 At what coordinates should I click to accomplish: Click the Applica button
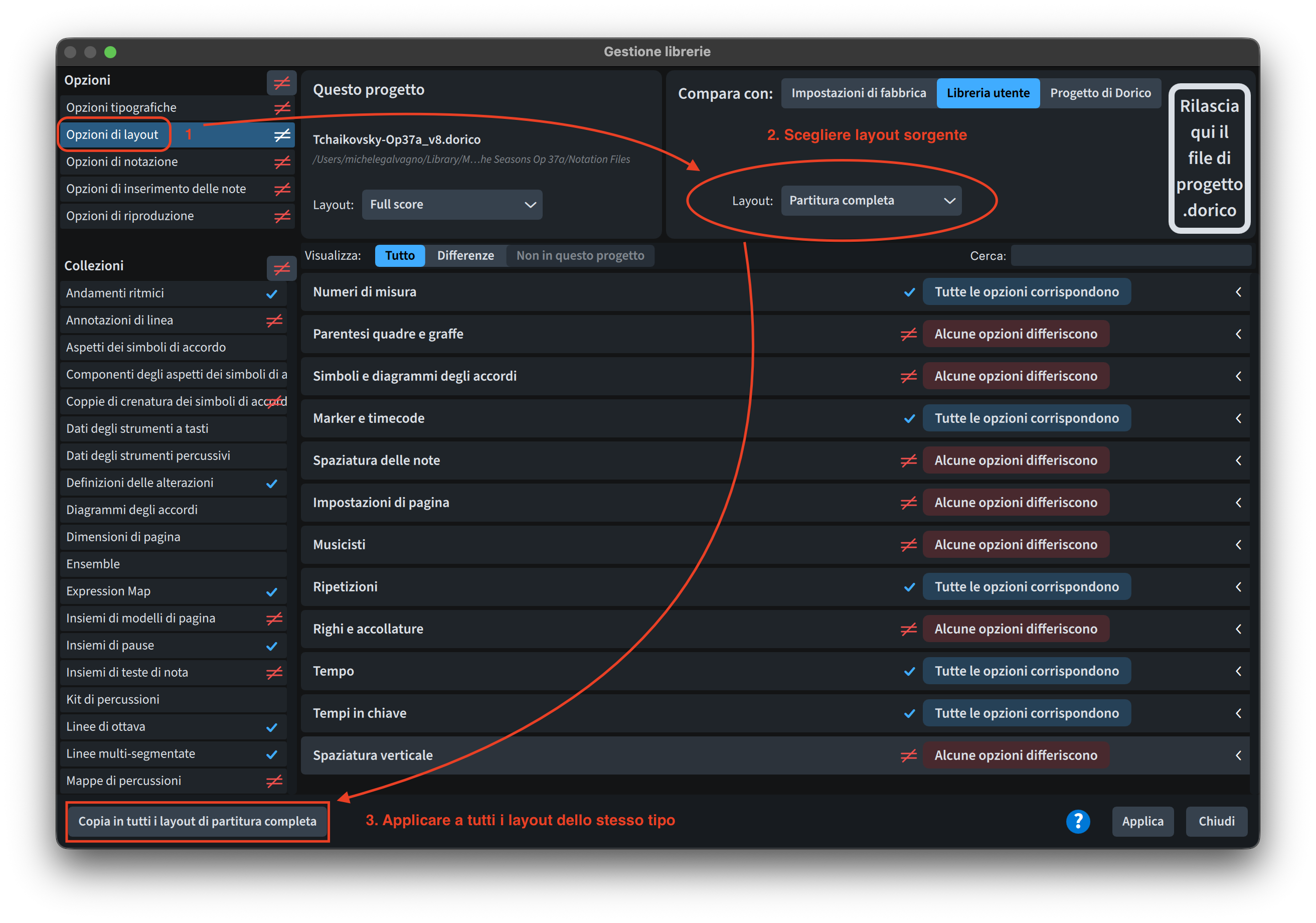[1142, 821]
